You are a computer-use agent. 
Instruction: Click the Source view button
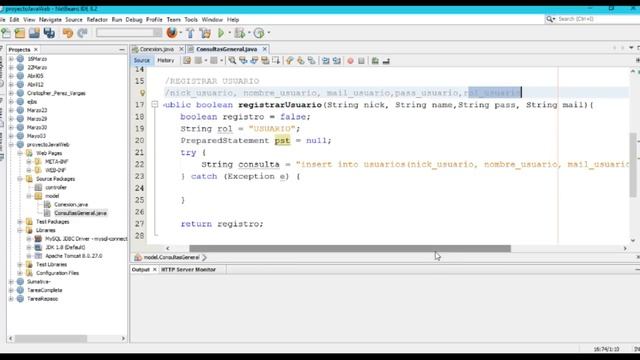[x=142, y=60]
